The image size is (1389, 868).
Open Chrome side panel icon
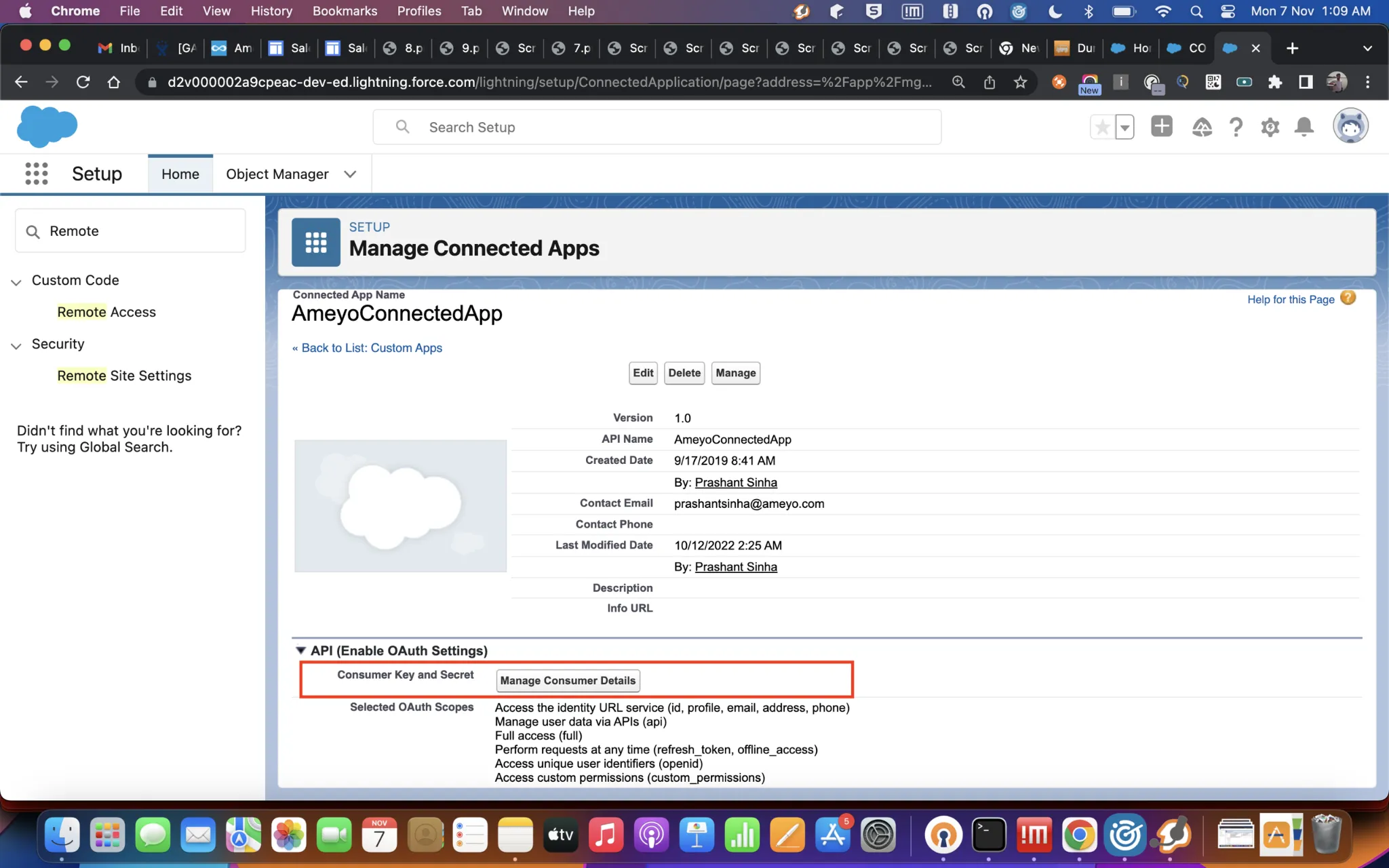point(1306,82)
